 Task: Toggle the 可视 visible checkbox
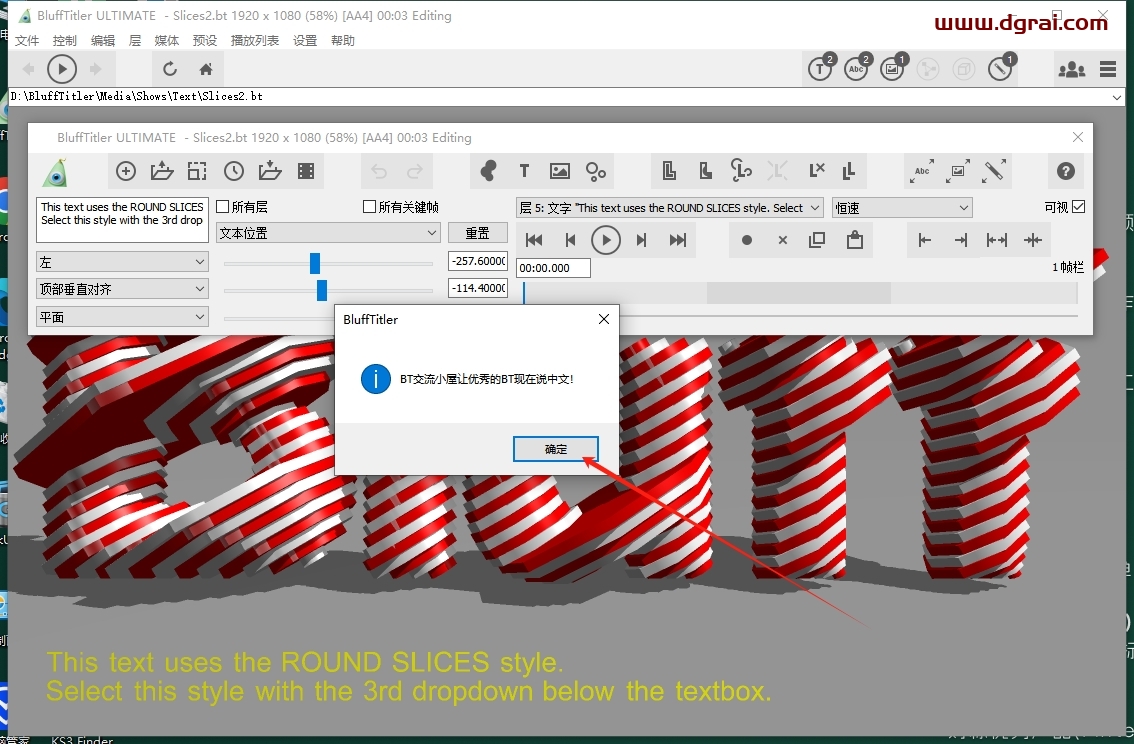pyautogui.click(x=1078, y=207)
